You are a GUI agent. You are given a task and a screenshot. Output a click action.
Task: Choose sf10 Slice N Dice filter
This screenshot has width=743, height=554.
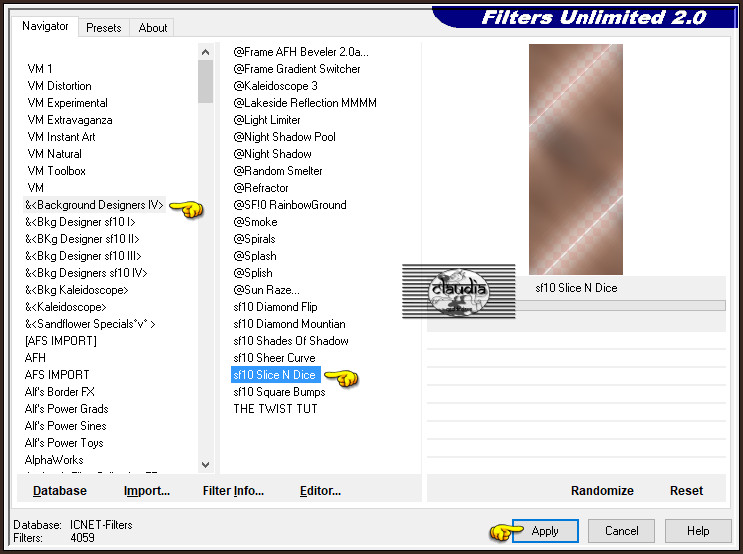[276, 375]
